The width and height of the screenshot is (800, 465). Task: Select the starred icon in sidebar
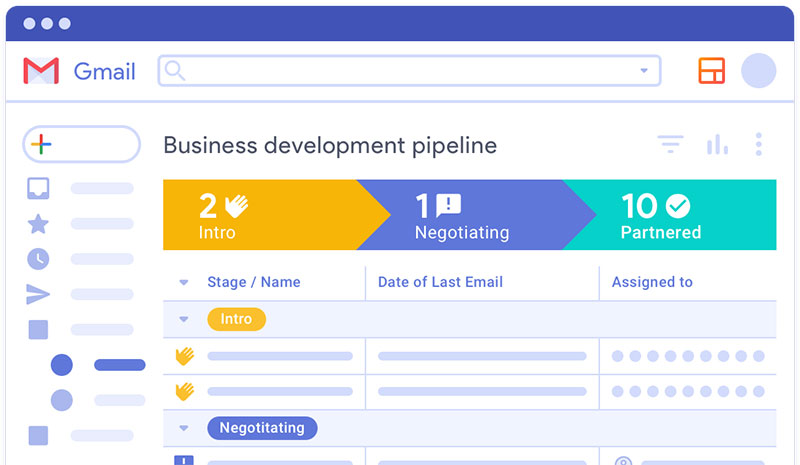coord(38,224)
